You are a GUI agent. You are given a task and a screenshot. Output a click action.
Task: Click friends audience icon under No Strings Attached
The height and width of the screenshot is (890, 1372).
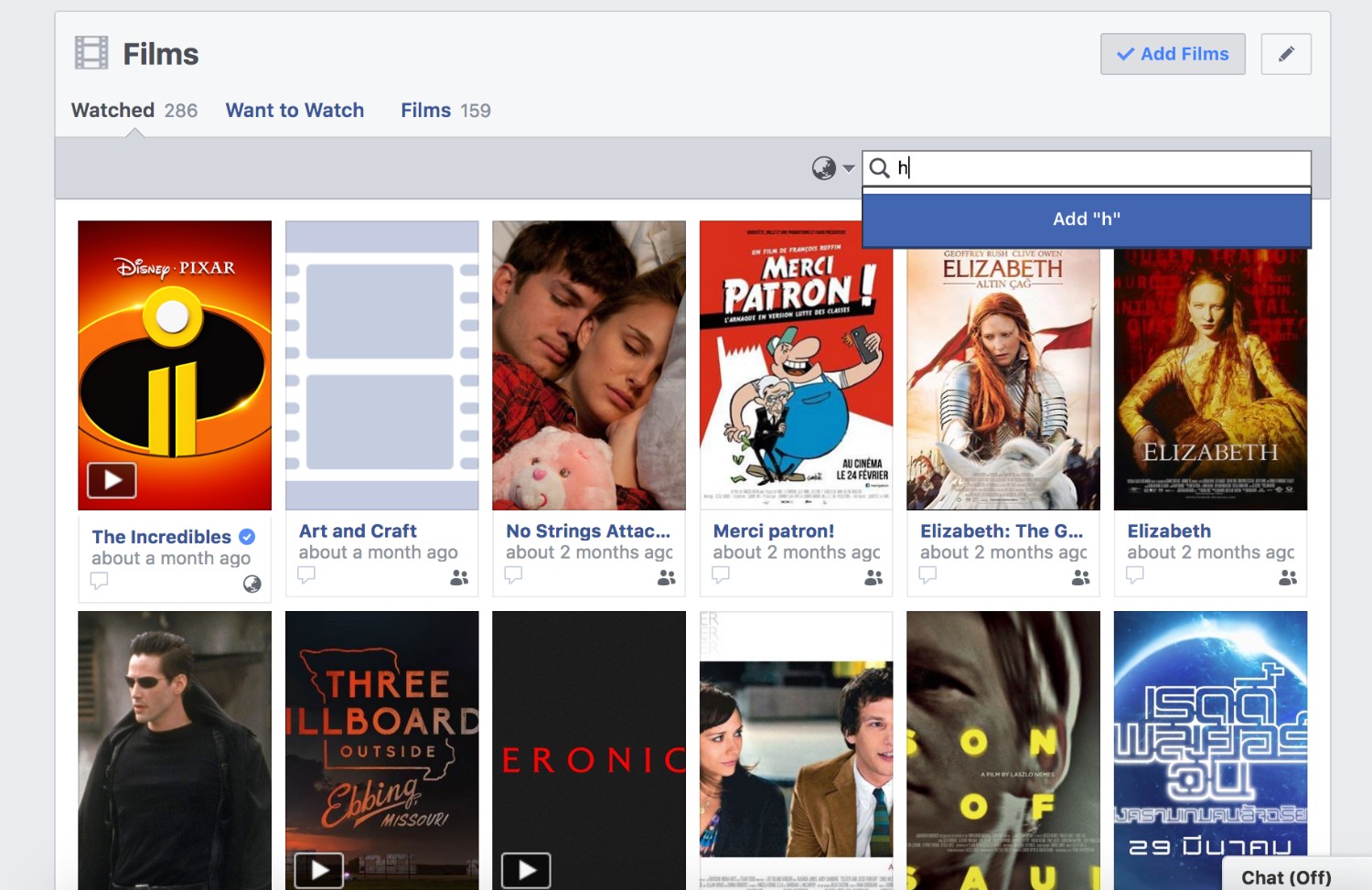pyautogui.click(x=667, y=577)
